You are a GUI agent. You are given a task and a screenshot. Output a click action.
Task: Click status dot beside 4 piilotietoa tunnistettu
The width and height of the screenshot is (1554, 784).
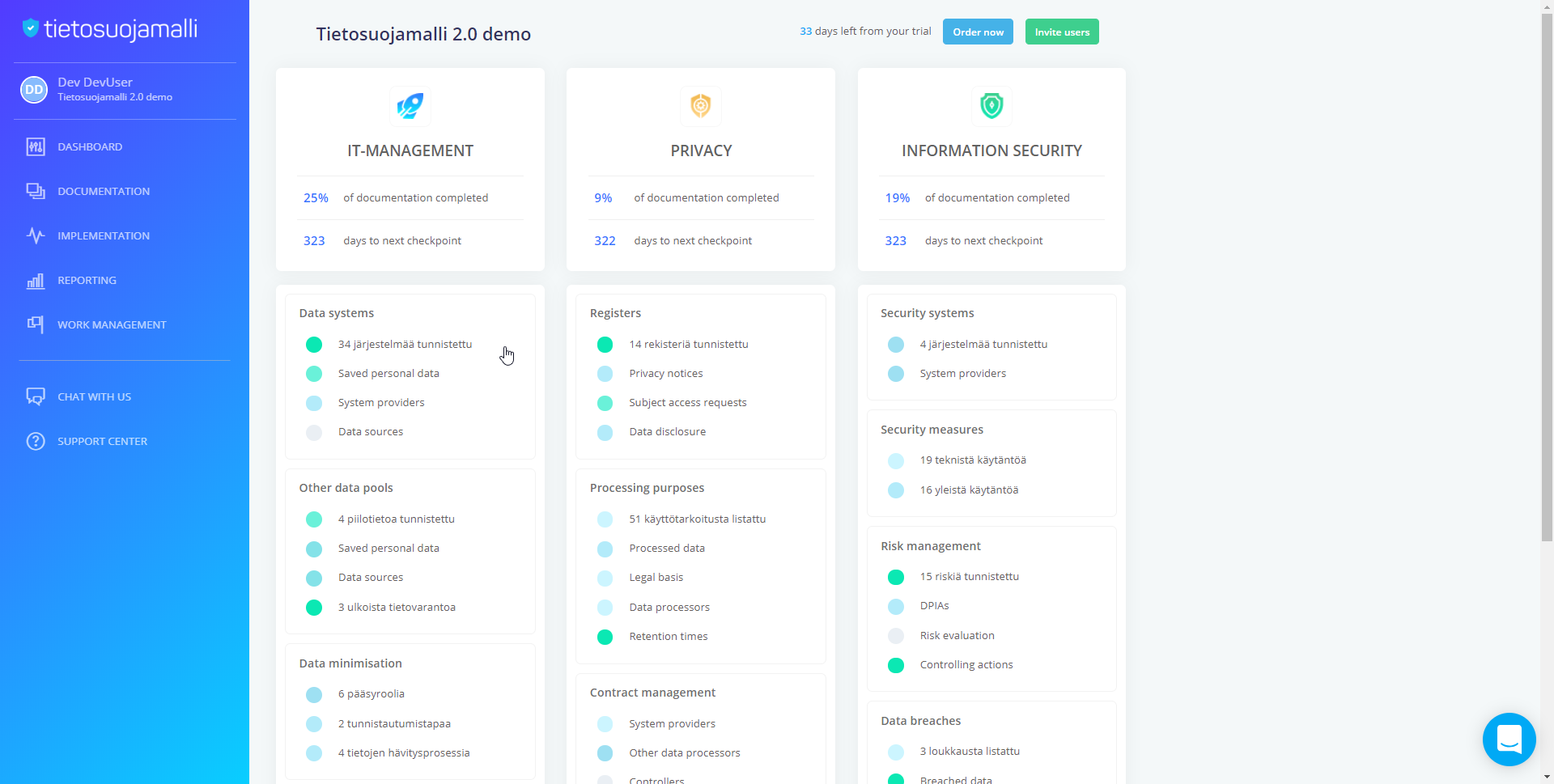pyautogui.click(x=314, y=519)
